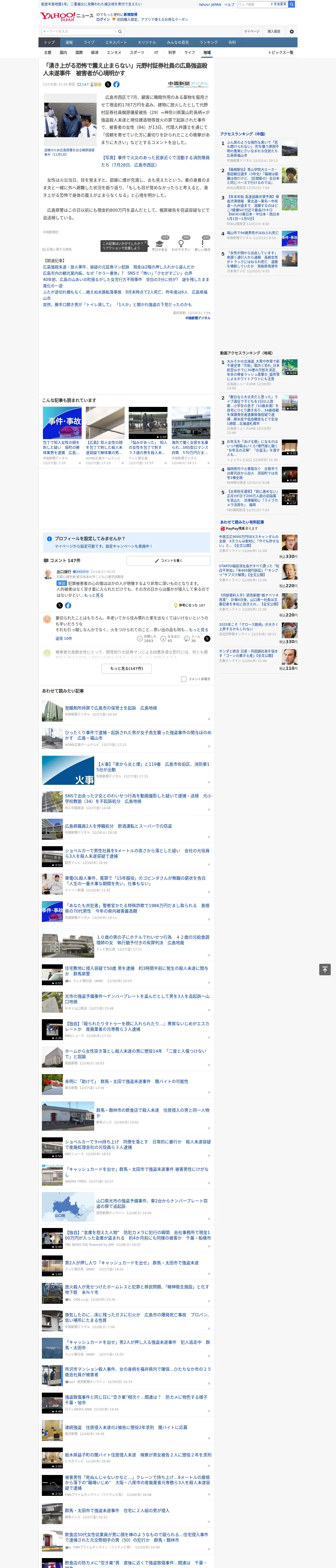
Task: Click 記事に関する報告 report icon link
Action: click(57, 250)
